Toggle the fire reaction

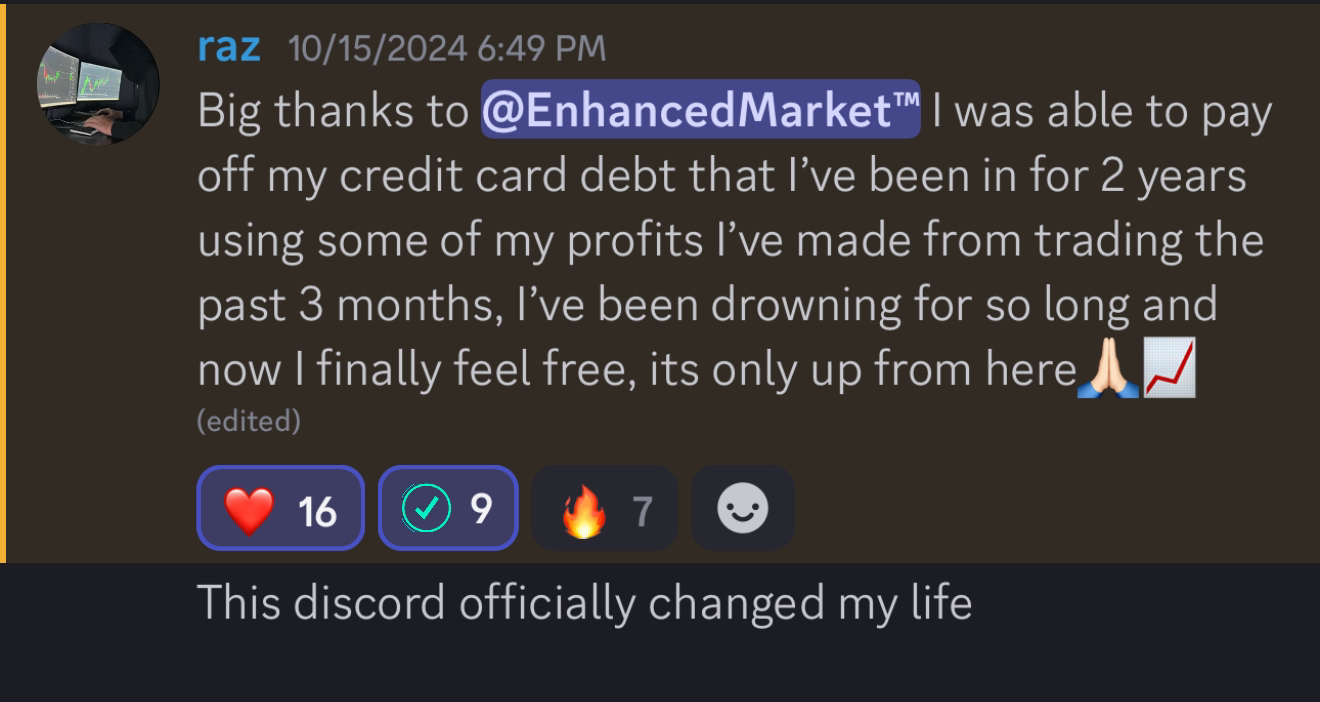[605, 509]
